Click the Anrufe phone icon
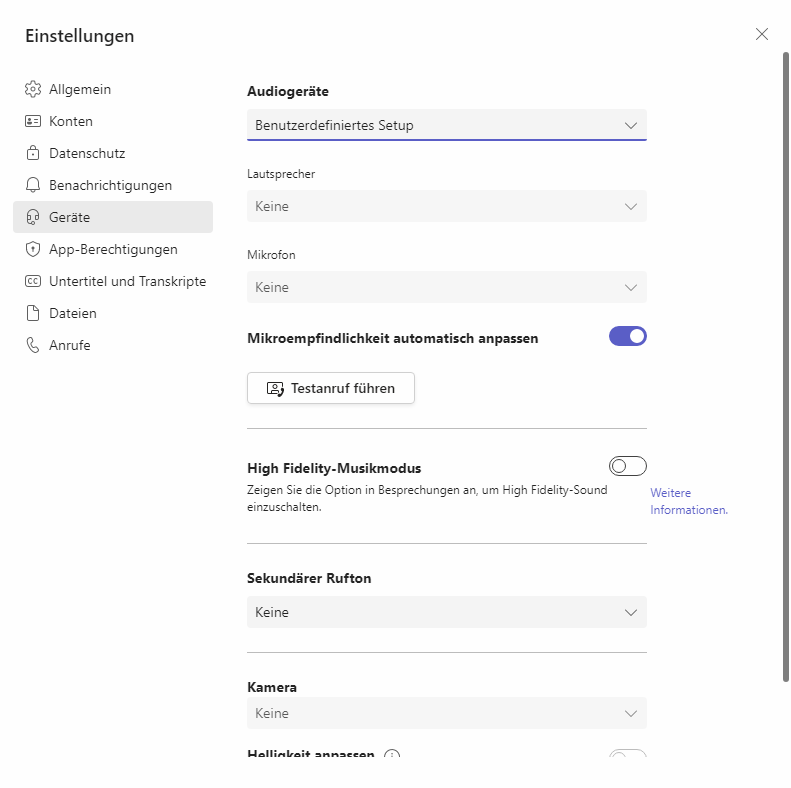 [x=32, y=345]
